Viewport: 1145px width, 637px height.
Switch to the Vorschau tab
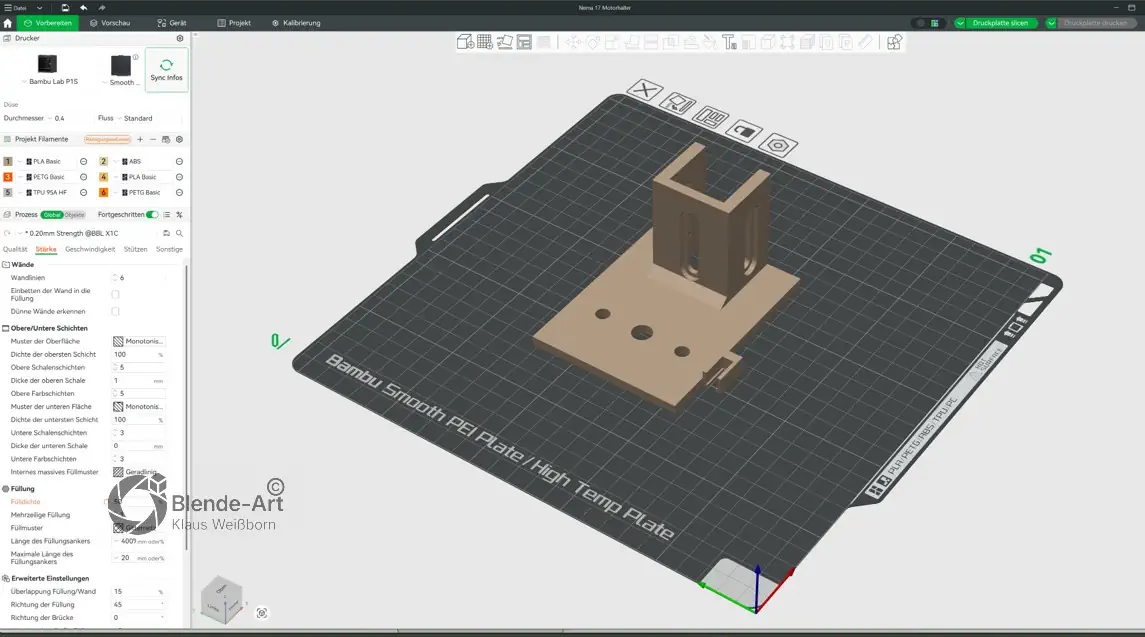[x=110, y=22]
